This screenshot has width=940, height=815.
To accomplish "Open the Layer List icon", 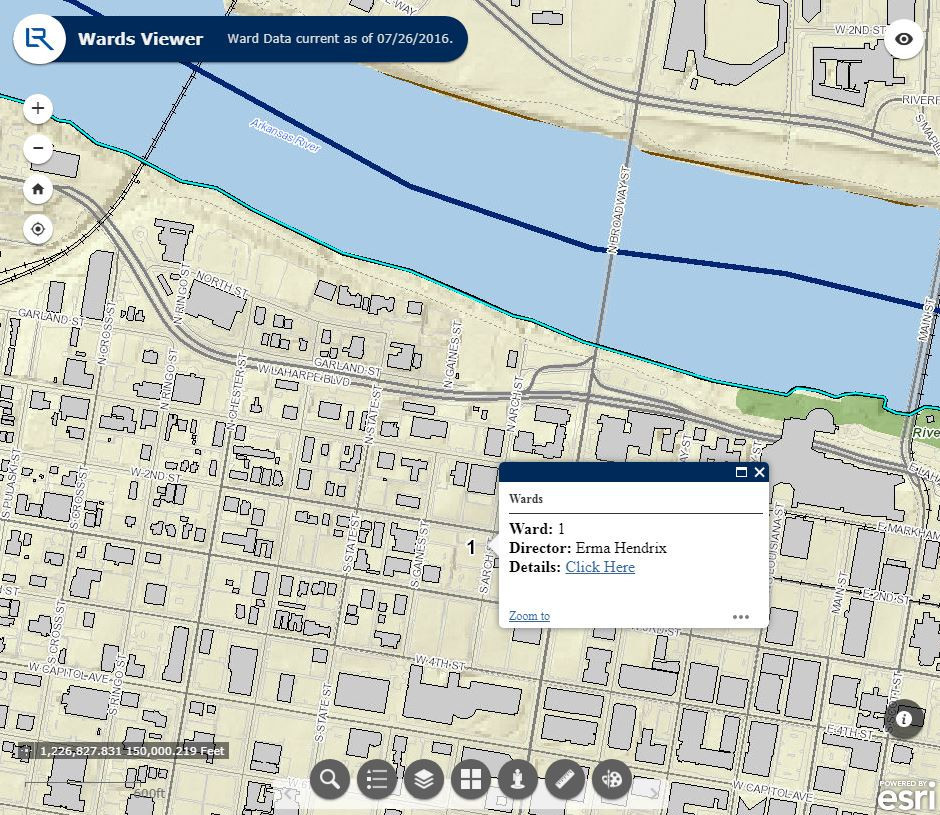I will coord(423,779).
